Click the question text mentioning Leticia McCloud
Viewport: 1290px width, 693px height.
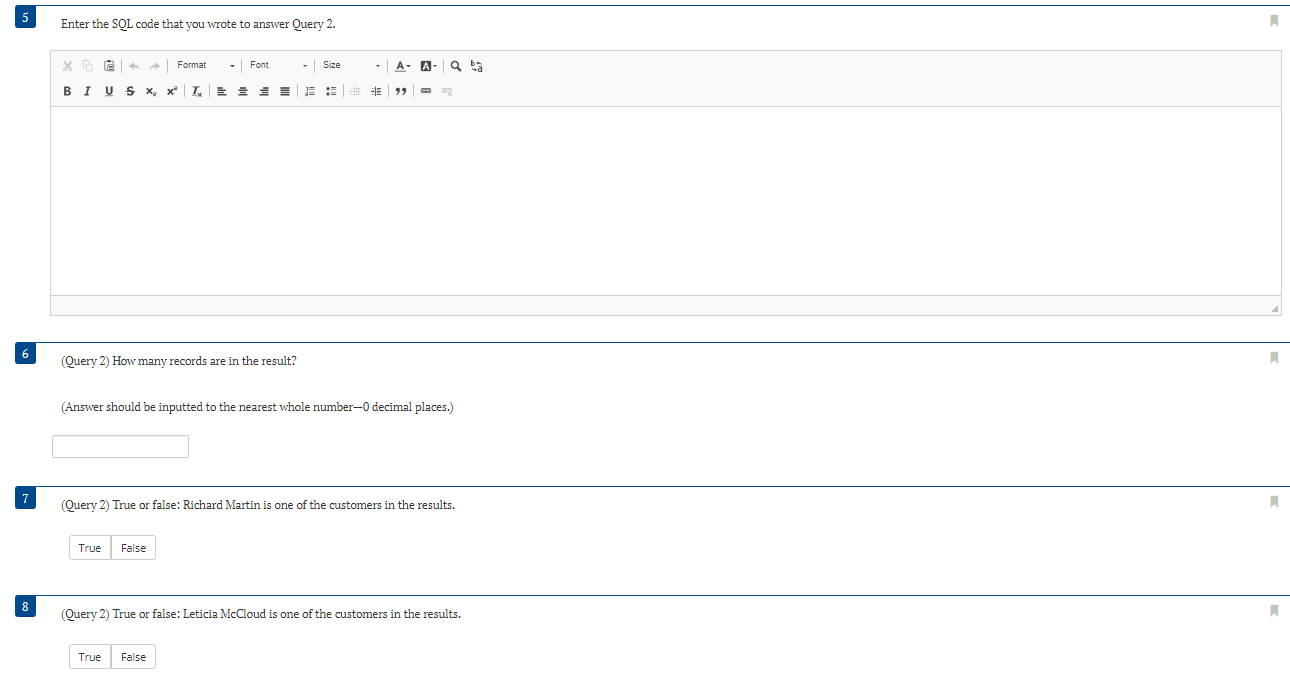(x=261, y=614)
